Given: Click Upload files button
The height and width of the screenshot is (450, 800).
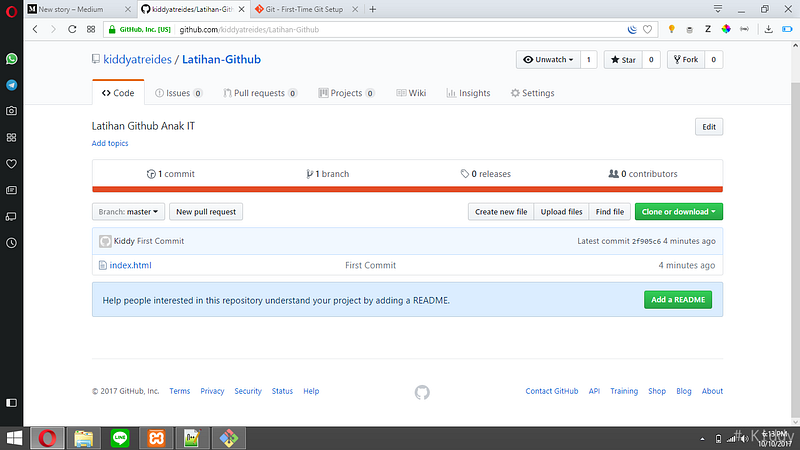Looking at the screenshot, I should [561, 212].
